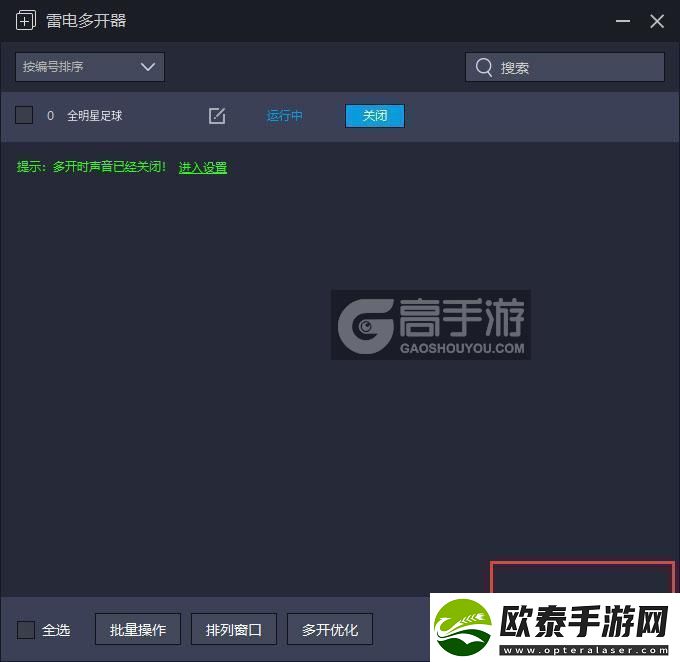Open the 进入设置 link
The image size is (680, 662).
tap(203, 167)
